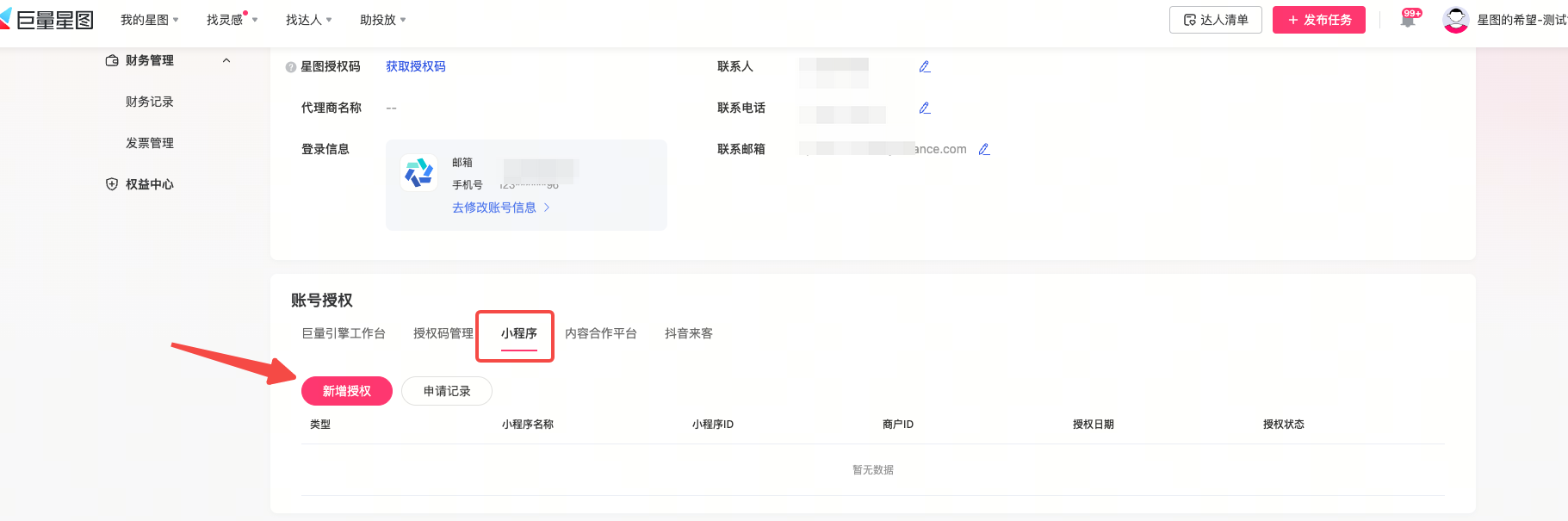Edit the 联系人 field pencil icon
This screenshot has width=1568, height=521.
pyautogui.click(x=925, y=66)
